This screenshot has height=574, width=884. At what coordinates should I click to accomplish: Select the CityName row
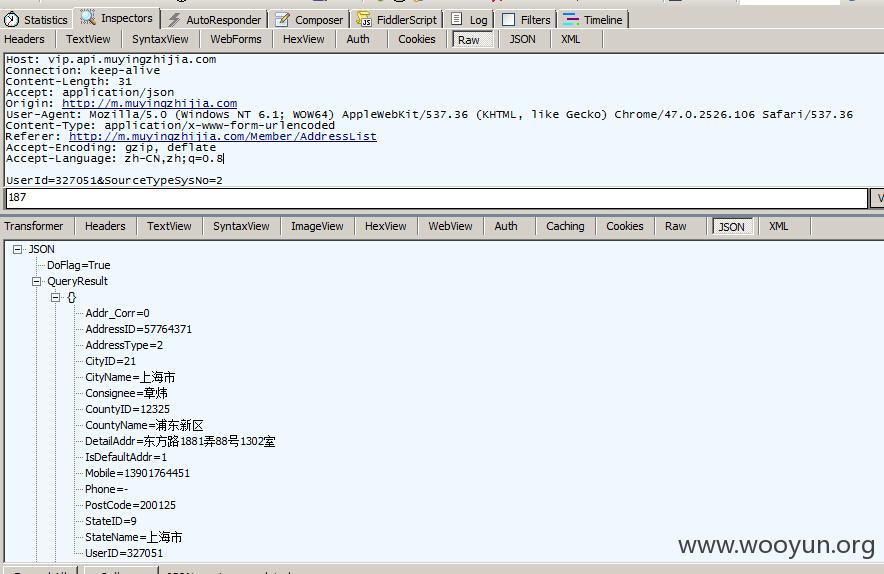[x=130, y=377]
